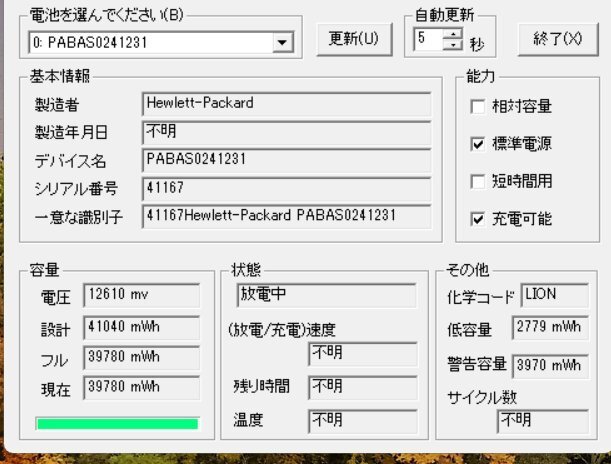Increase auto-update seconds with up arrow

[x=452, y=34]
